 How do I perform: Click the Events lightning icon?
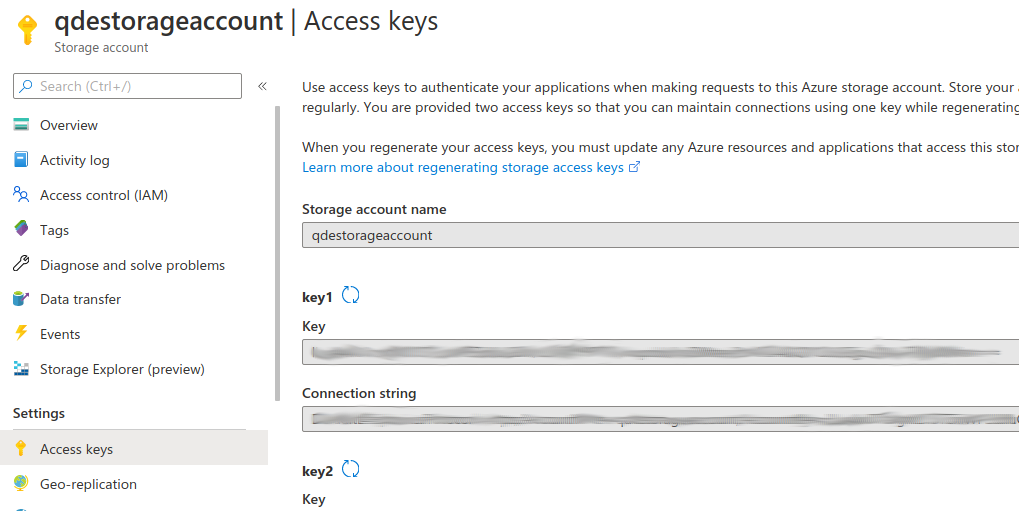(21, 334)
